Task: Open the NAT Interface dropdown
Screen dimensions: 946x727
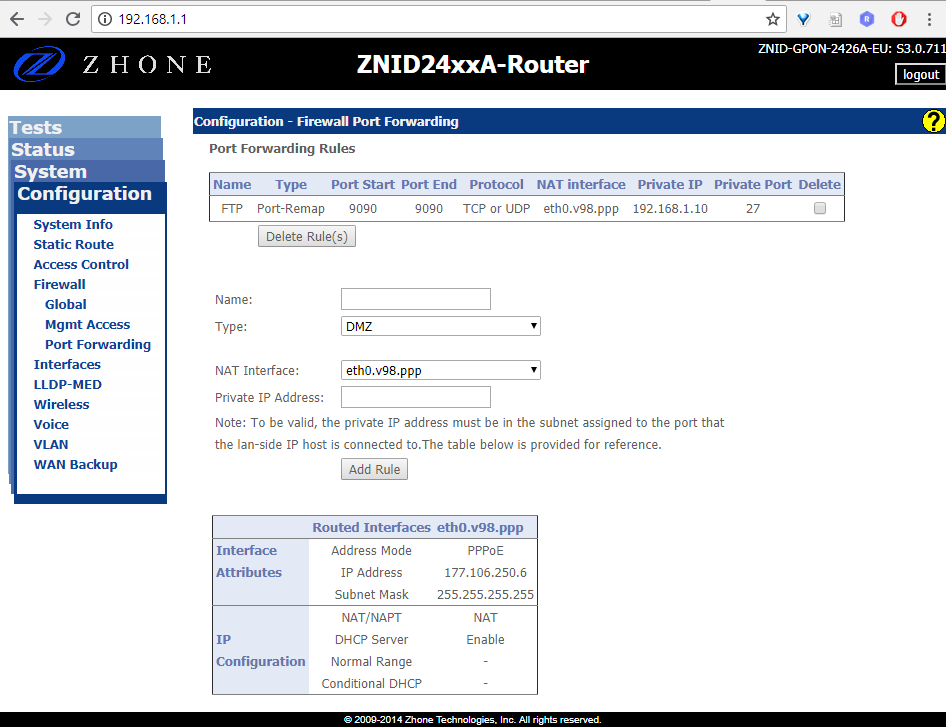Action: [x=440, y=370]
